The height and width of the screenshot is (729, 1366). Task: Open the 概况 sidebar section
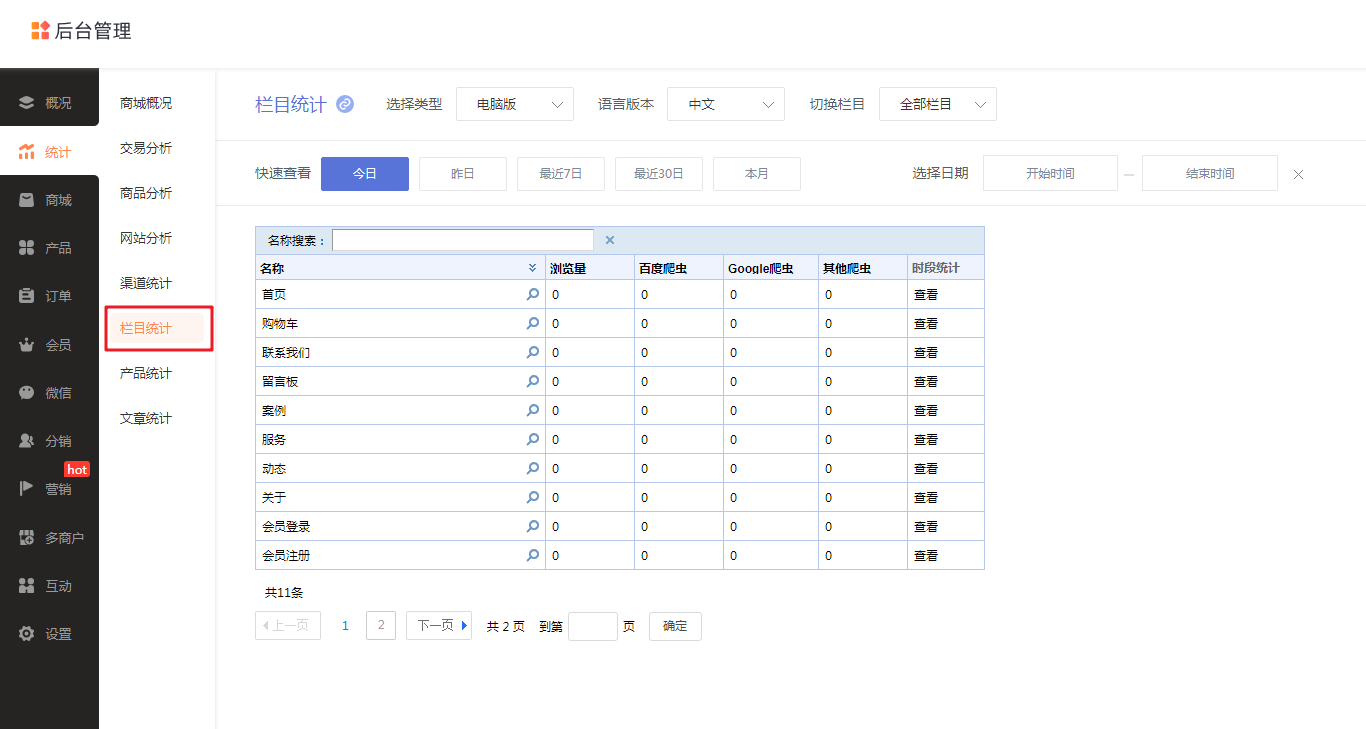pos(49,103)
